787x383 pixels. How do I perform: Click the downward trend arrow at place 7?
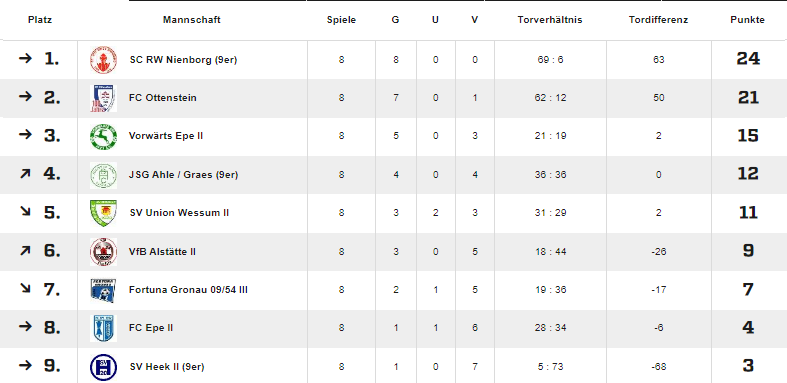coord(25,288)
